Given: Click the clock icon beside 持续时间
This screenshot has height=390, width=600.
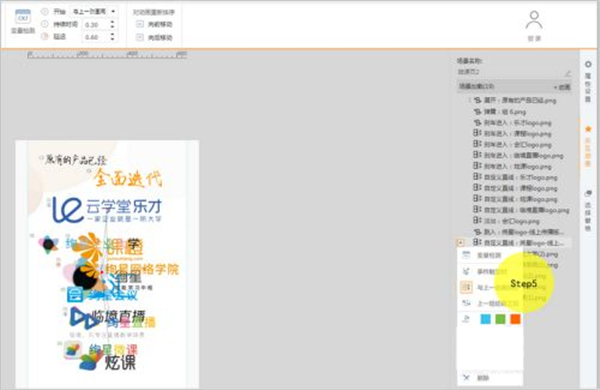Looking at the screenshot, I should click(x=45, y=24).
